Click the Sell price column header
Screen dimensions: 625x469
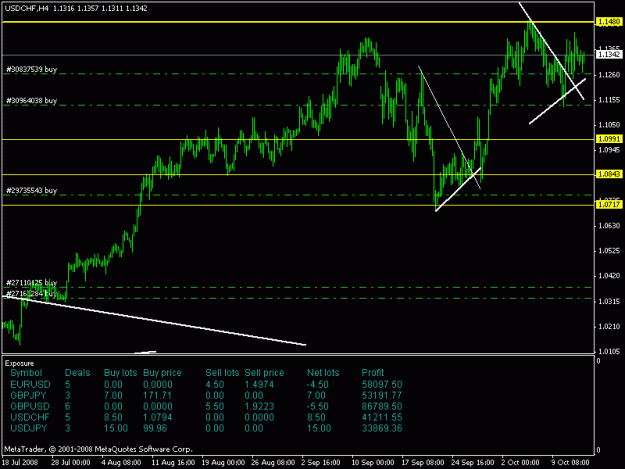pyautogui.click(x=264, y=373)
